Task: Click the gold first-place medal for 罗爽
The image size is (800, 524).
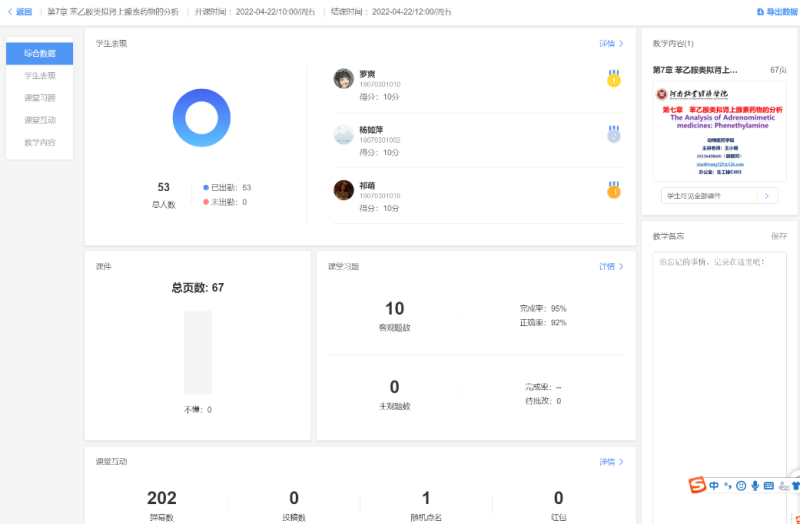Action: [x=613, y=78]
